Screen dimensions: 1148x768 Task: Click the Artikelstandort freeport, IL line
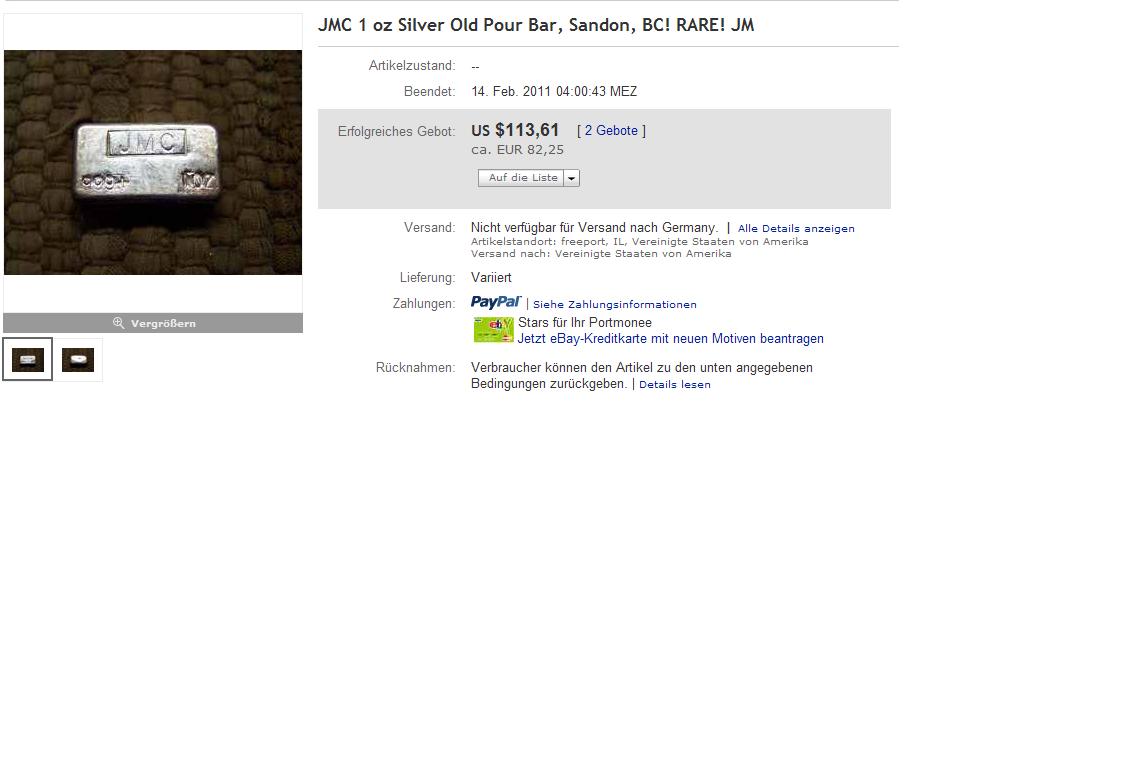pos(640,242)
